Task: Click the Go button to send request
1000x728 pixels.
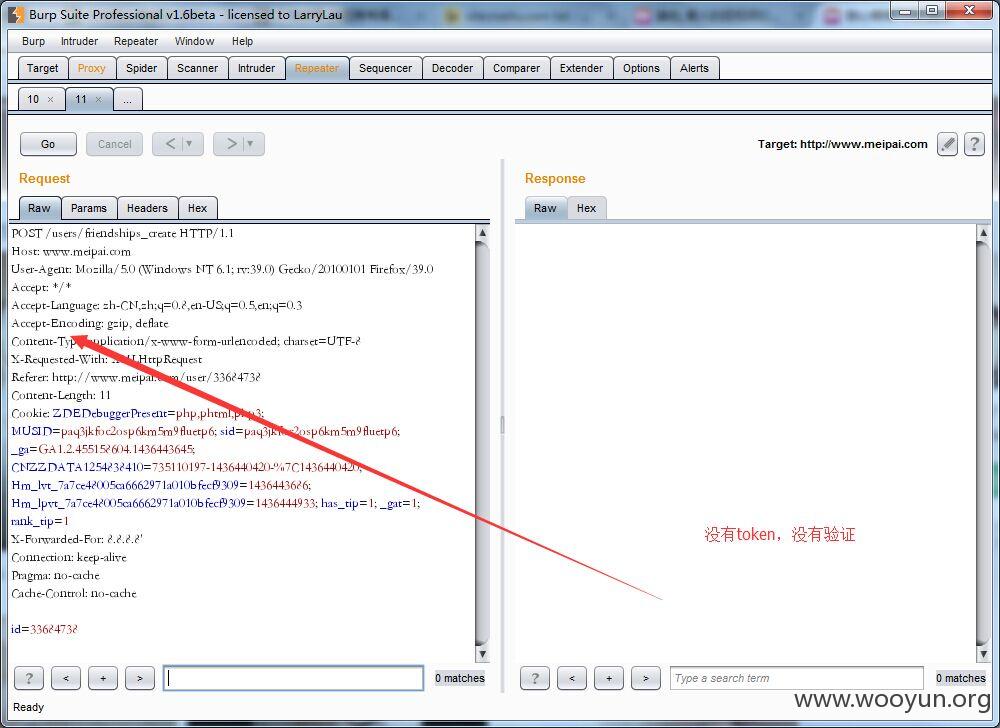Action: pos(48,144)
